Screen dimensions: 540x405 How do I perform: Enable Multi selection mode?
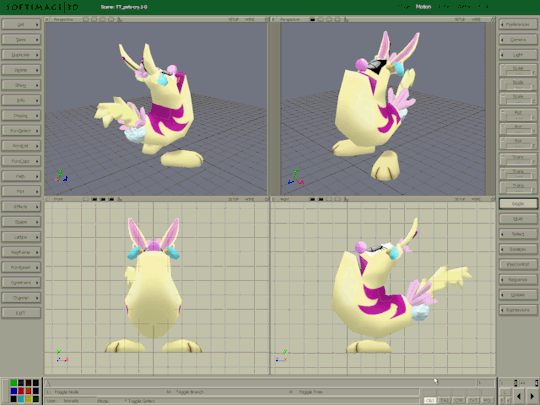tap(518, 219)
